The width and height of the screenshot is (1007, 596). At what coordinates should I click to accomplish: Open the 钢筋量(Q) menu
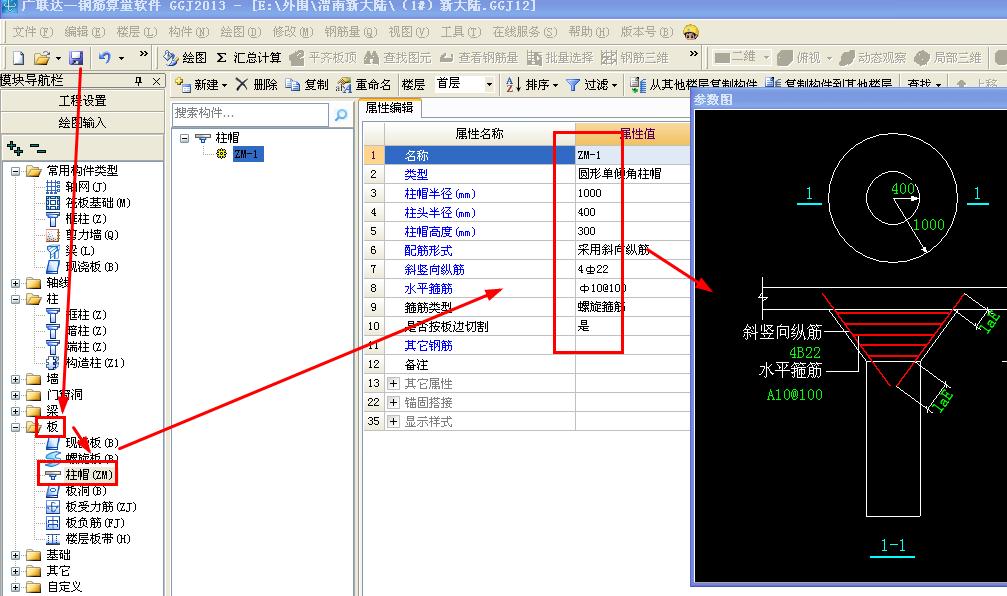351,31
